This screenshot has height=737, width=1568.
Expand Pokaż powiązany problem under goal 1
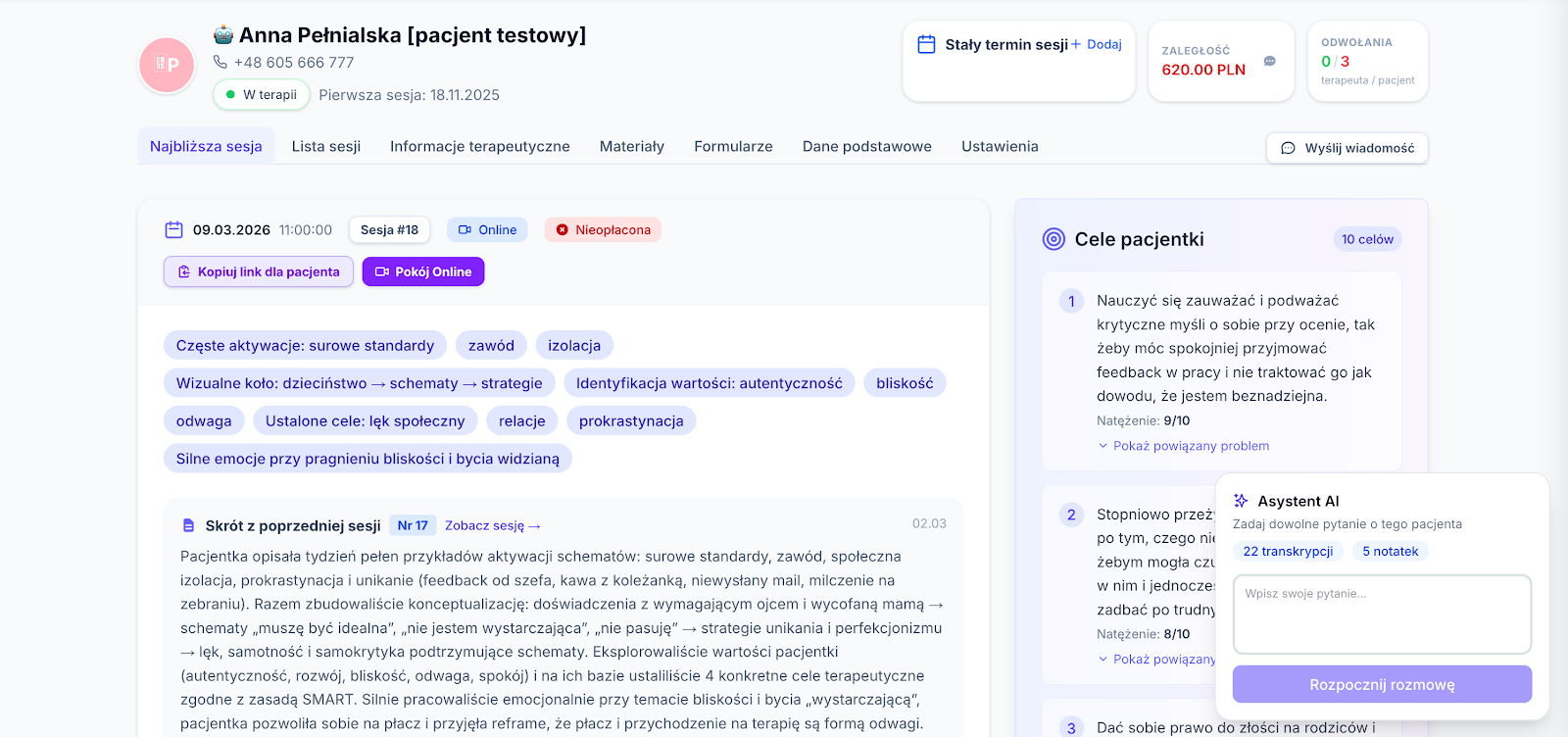click(x=1183, y=446)
